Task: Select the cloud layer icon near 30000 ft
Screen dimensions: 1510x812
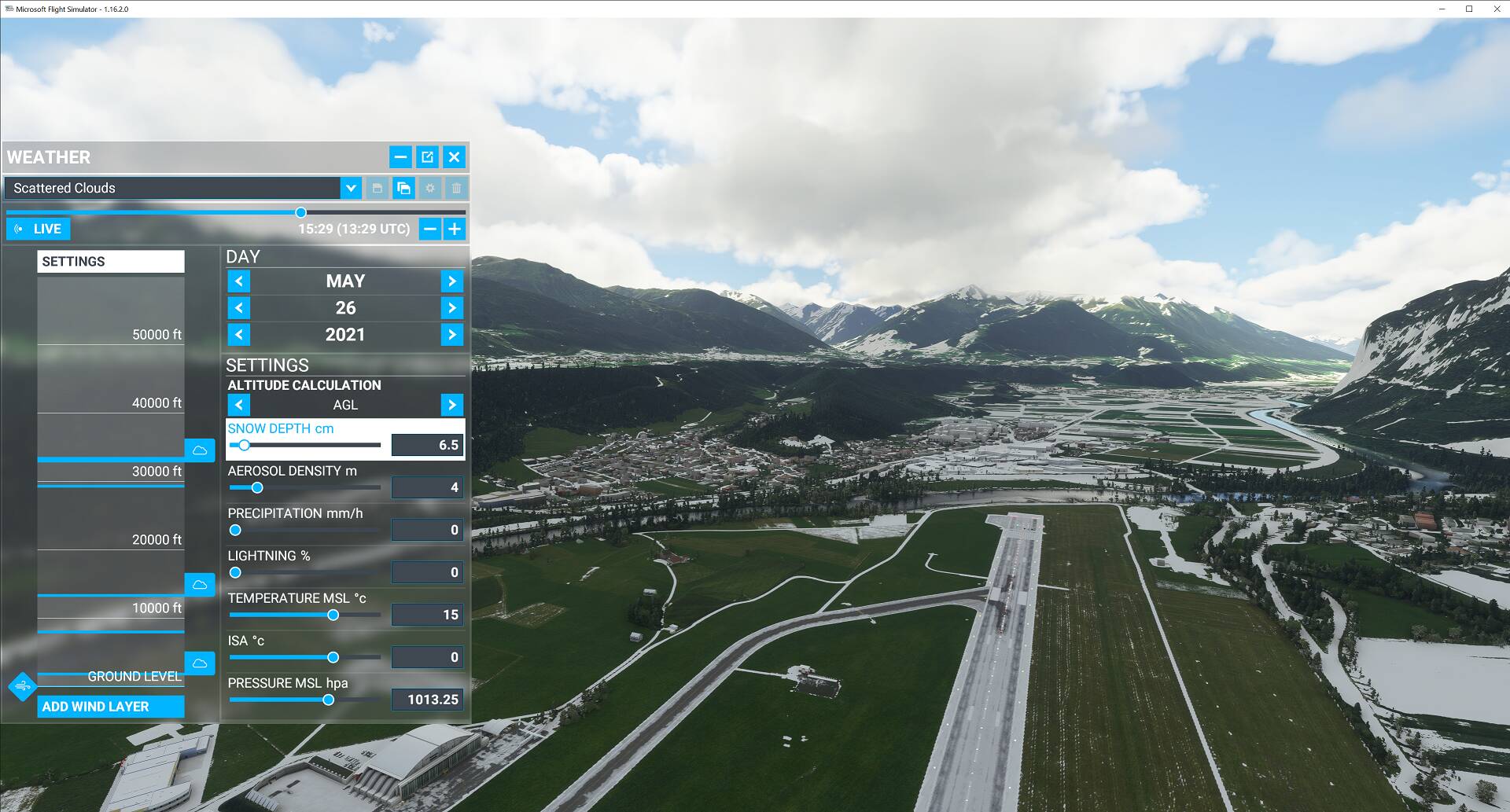Action: [200, 450]
